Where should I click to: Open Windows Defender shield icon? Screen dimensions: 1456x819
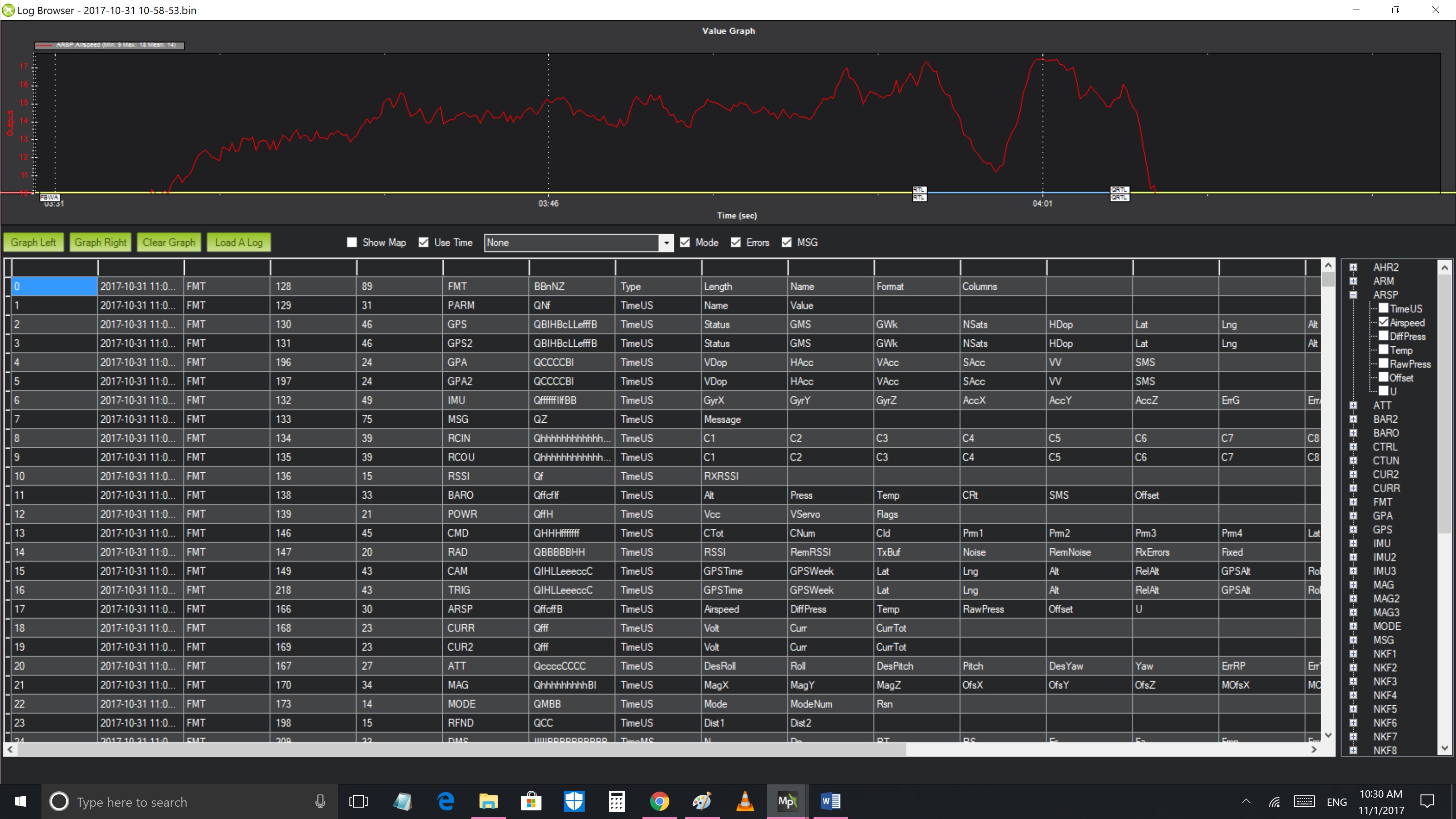[x=574, y=801]
